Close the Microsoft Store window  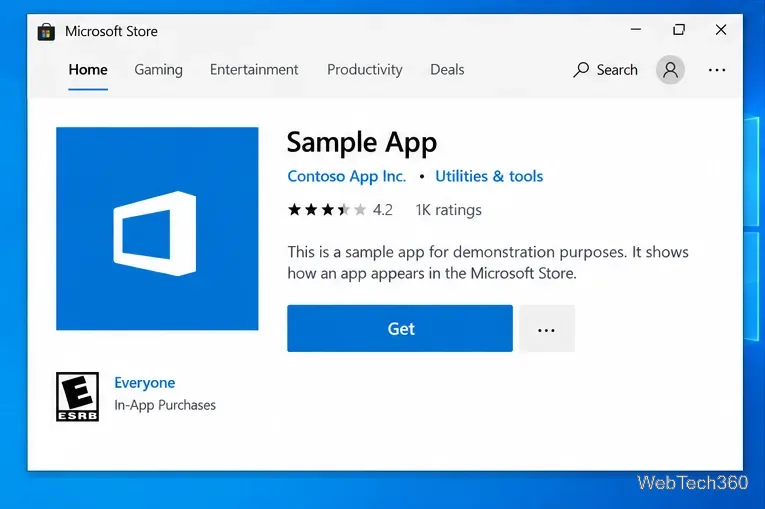click(721, 29)
